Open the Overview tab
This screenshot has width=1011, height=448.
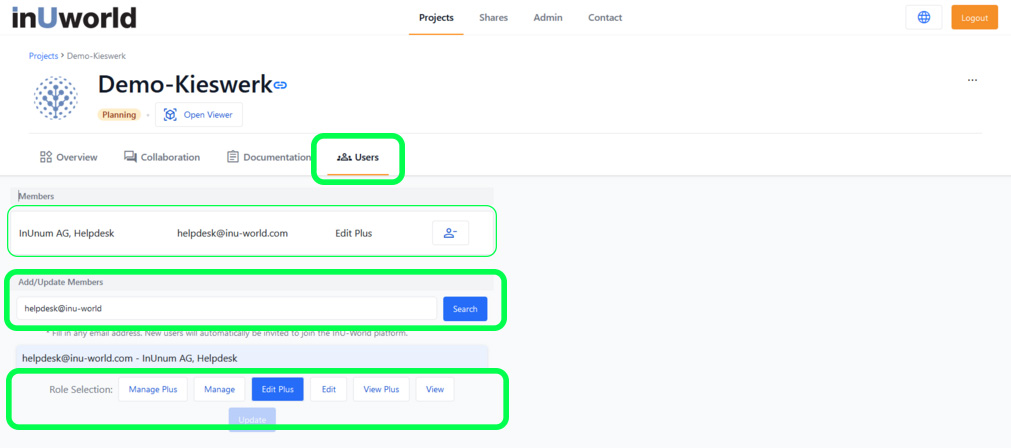(68, 157)
